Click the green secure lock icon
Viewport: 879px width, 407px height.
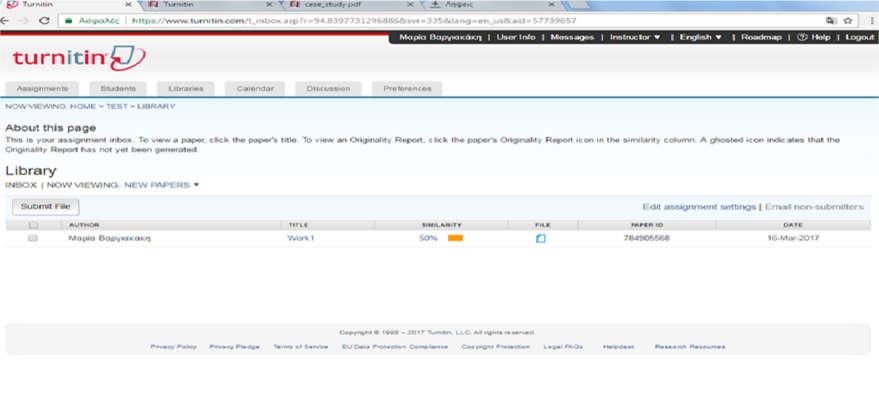69,21
